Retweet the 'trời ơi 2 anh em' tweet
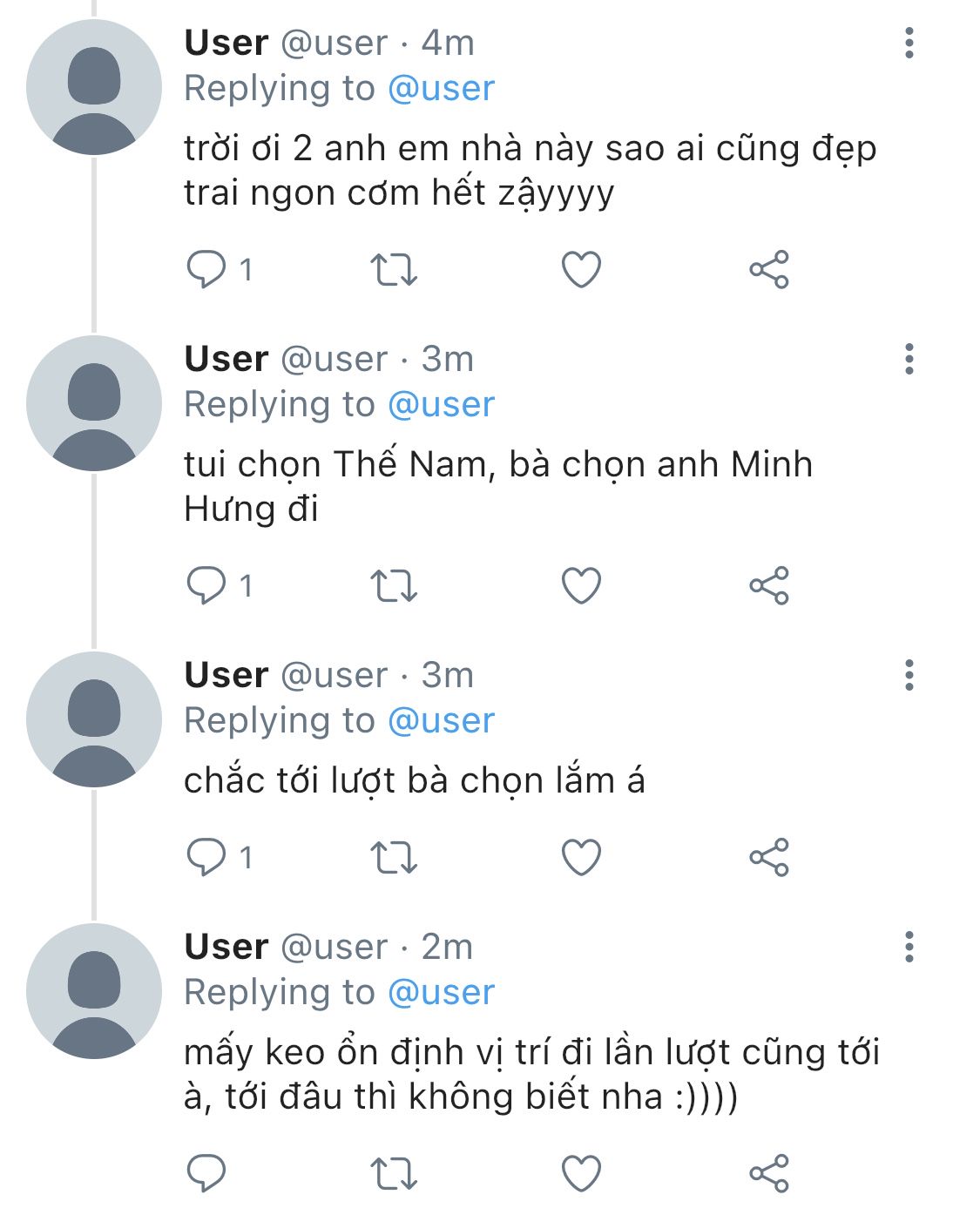 point(394,269)
